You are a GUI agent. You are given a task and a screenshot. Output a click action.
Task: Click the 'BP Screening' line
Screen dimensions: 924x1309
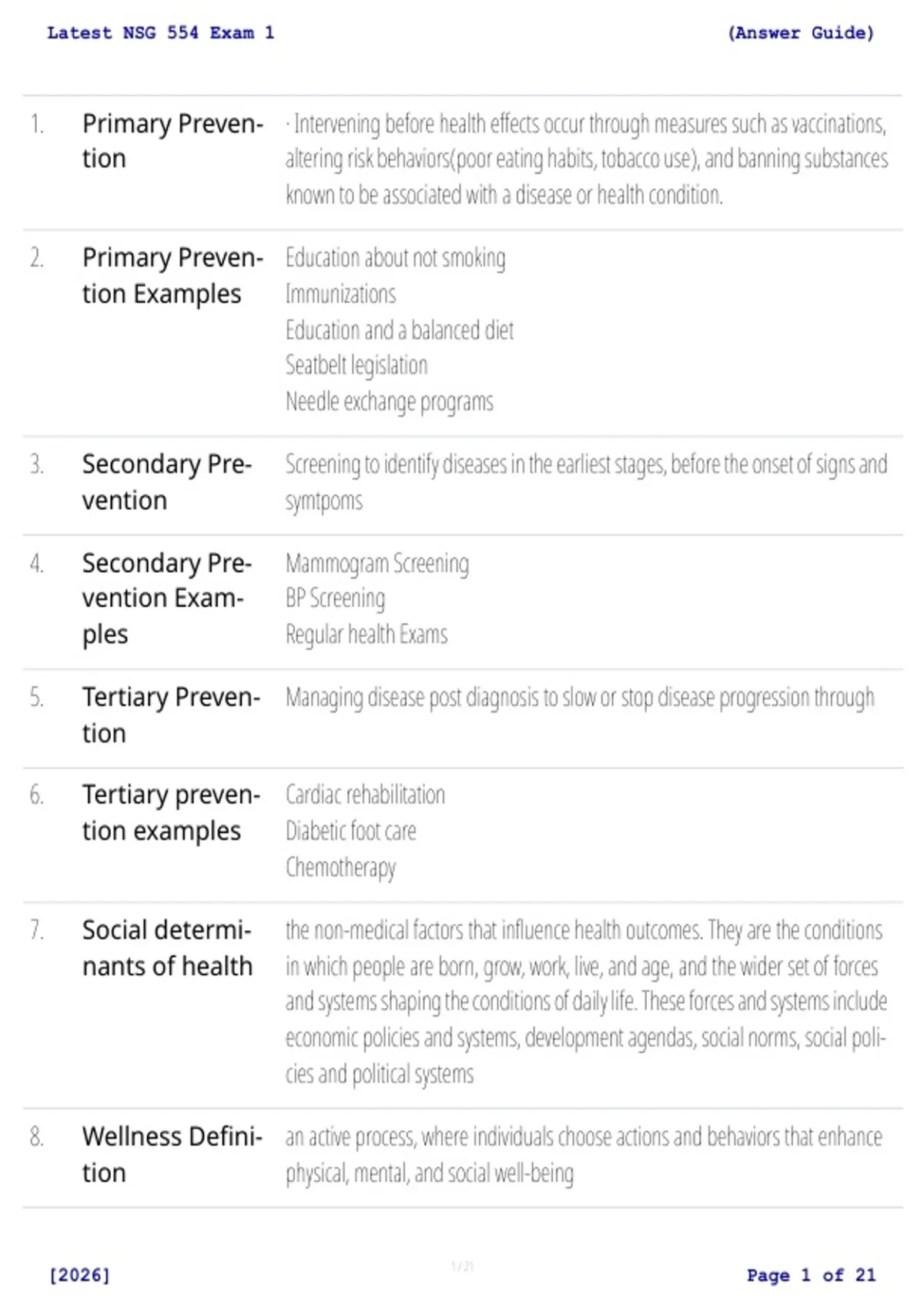click(335, 598)
